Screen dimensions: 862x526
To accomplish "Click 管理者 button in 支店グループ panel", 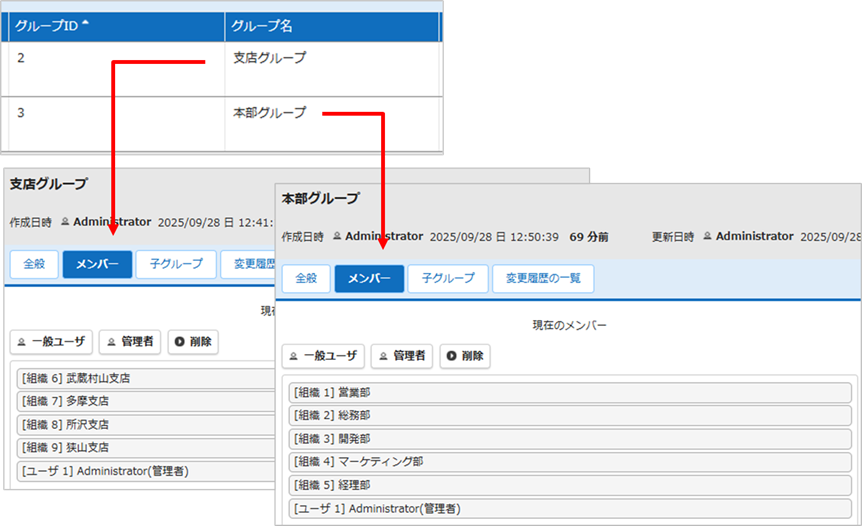I will [130, 342].
